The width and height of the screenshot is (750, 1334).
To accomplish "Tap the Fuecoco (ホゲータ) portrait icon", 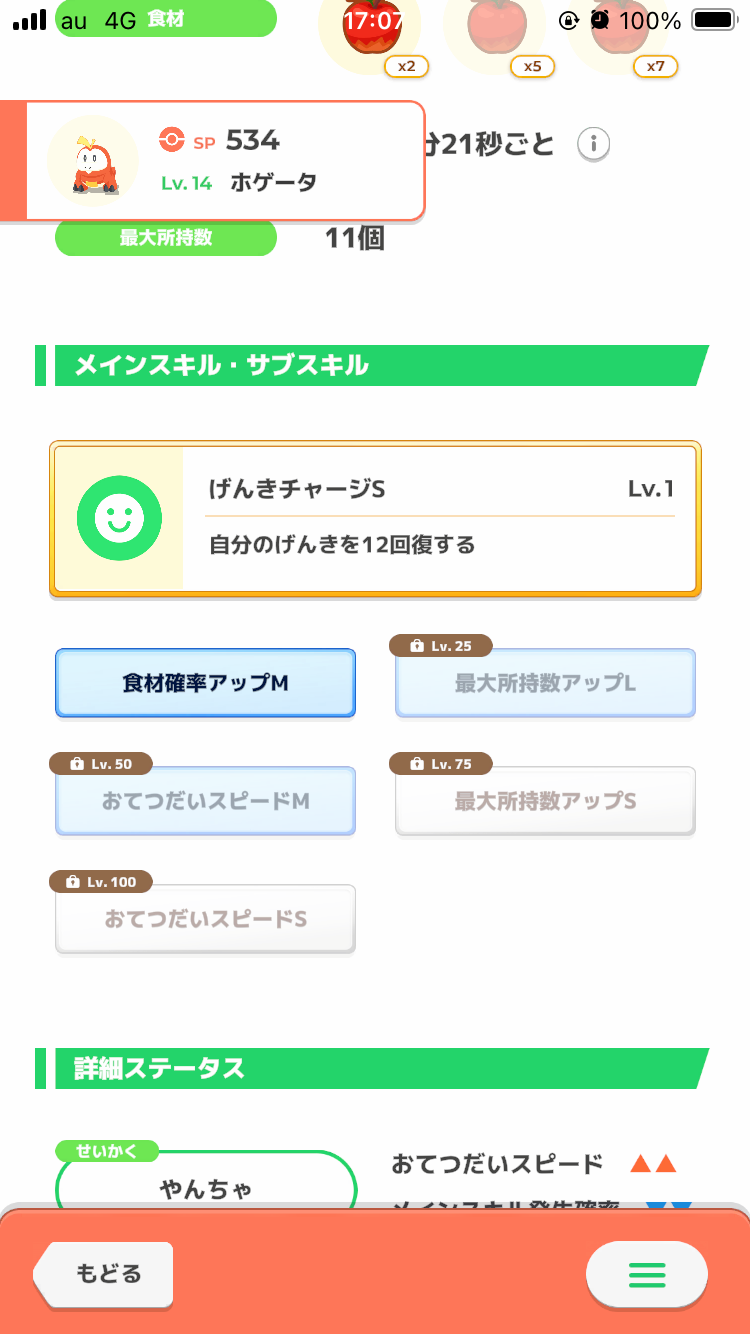I will tap(93, 159).
